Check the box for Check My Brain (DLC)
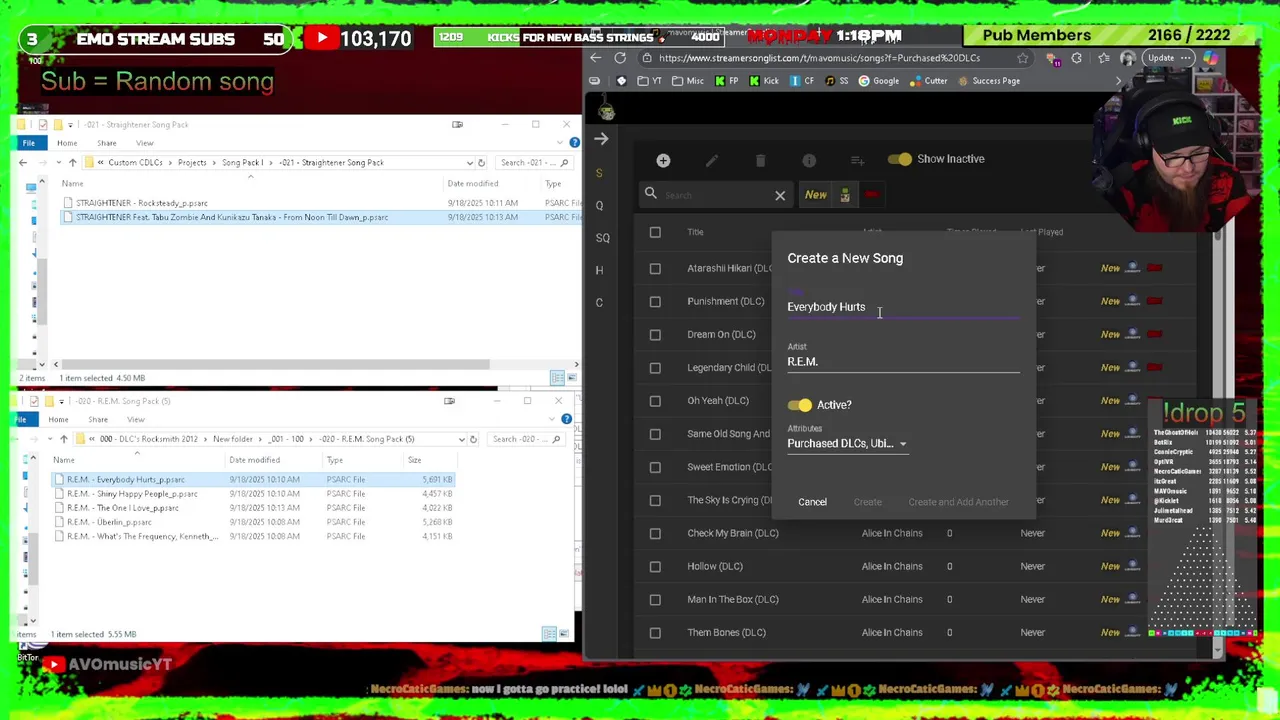 655,533
